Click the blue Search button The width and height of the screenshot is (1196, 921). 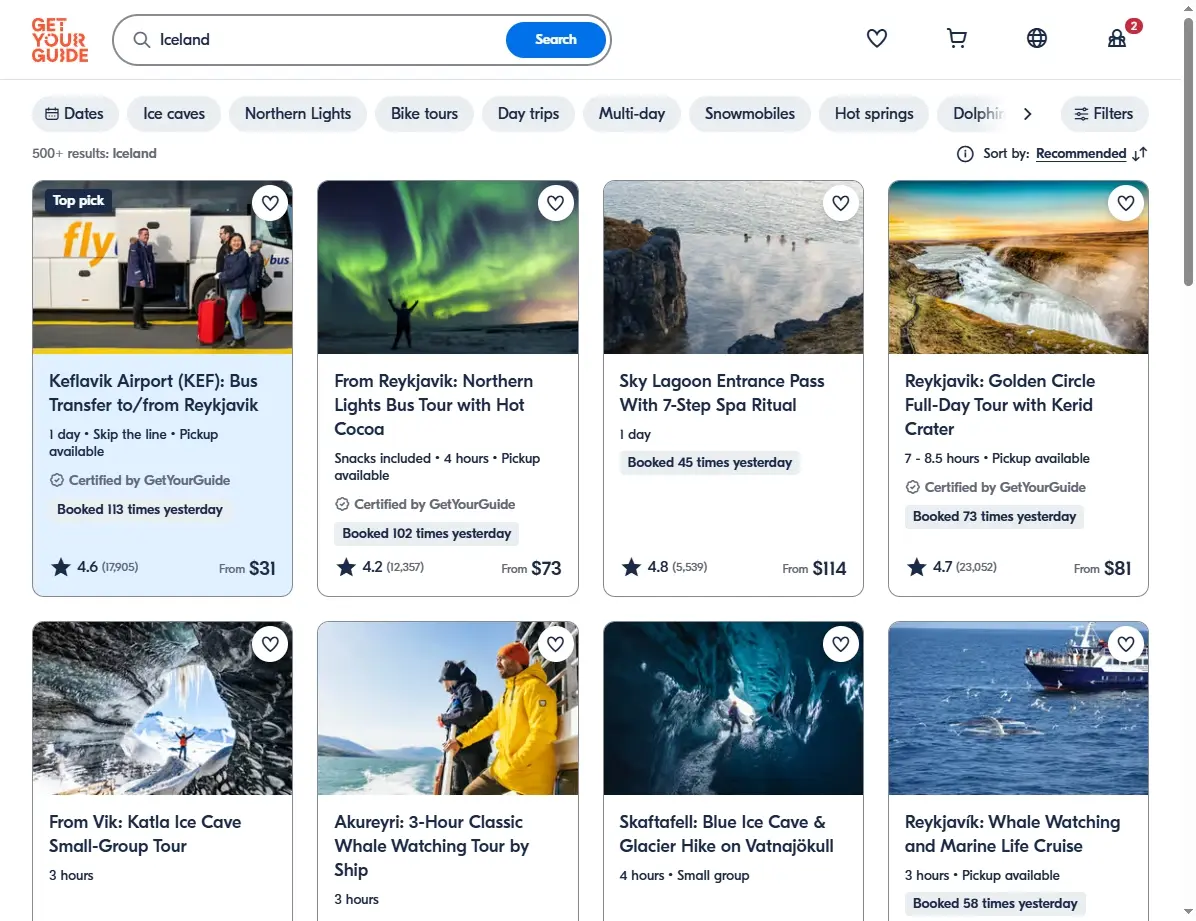[x=555, y=40]
